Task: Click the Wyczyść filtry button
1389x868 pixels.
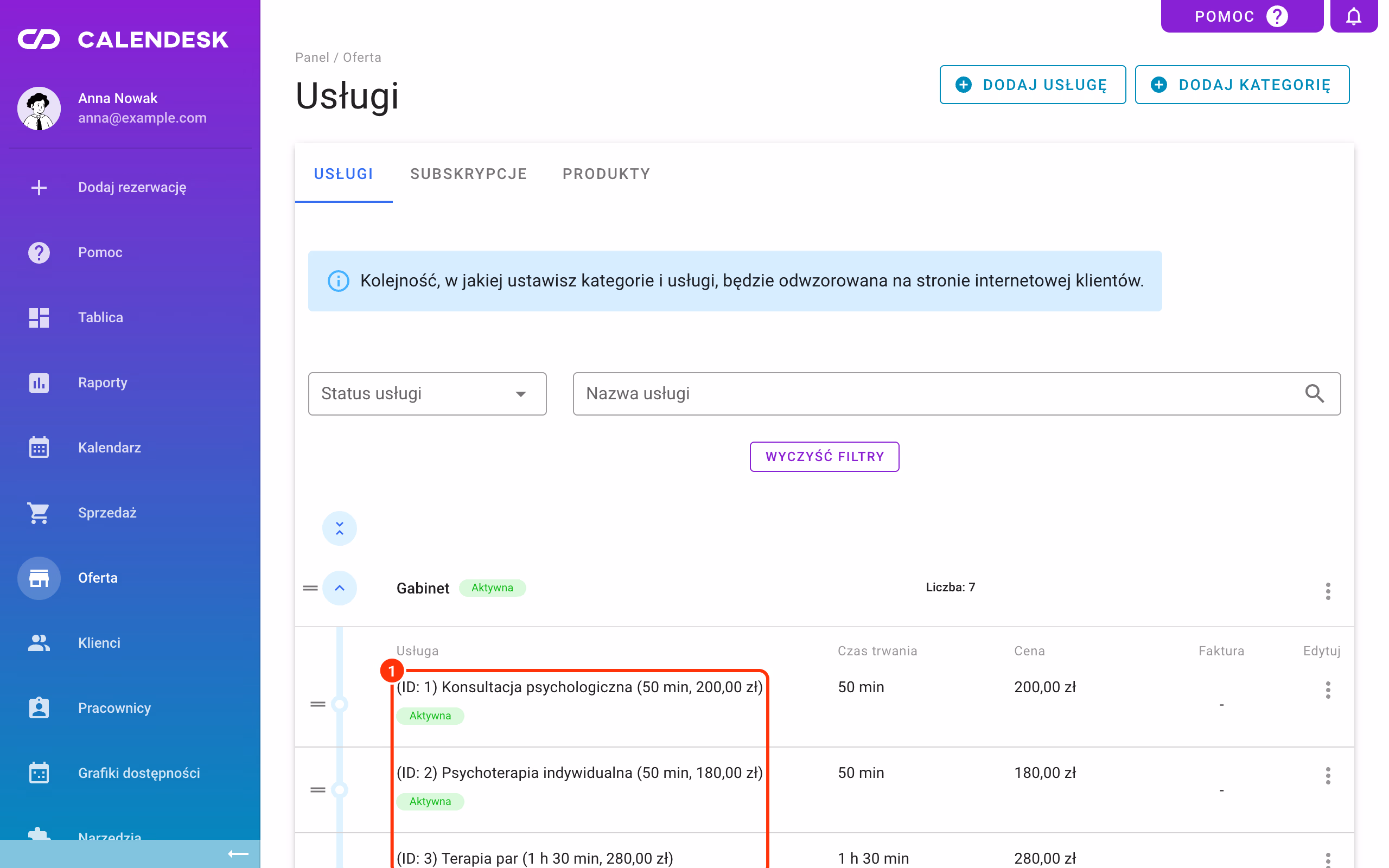Action: (x=824, y=456)
